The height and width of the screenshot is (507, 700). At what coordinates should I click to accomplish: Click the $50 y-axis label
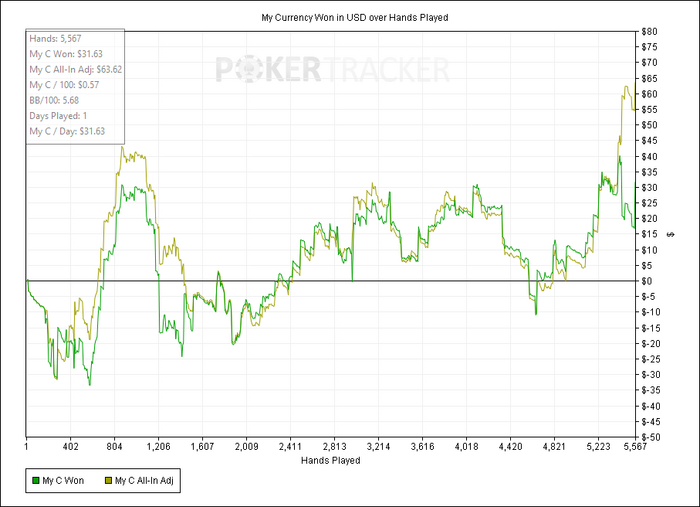(649, 125)
